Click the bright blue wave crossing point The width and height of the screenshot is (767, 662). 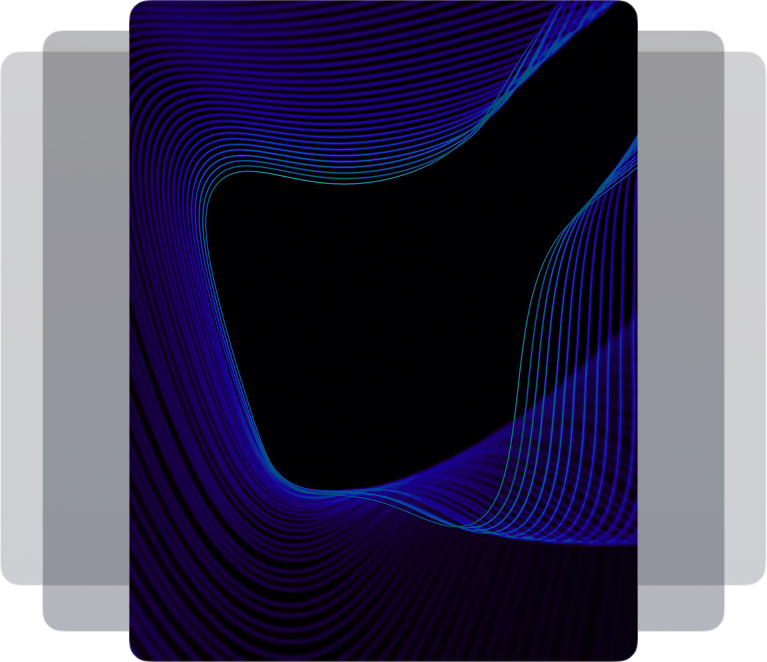(x=460, y=520)
